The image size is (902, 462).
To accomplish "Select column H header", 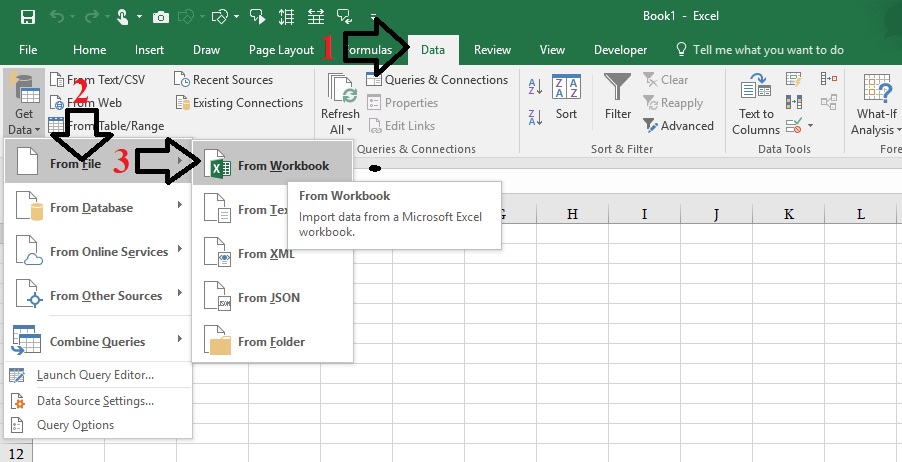I will [572, 214].
